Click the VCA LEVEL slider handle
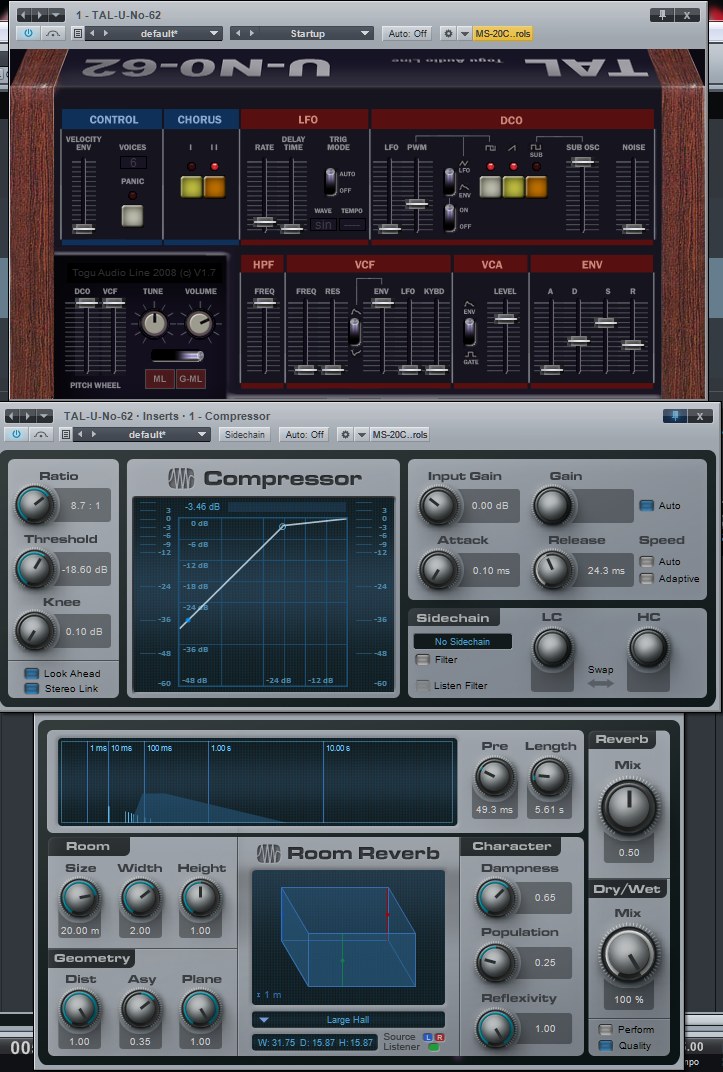The image size is (723, 1072). coord(506,319)
